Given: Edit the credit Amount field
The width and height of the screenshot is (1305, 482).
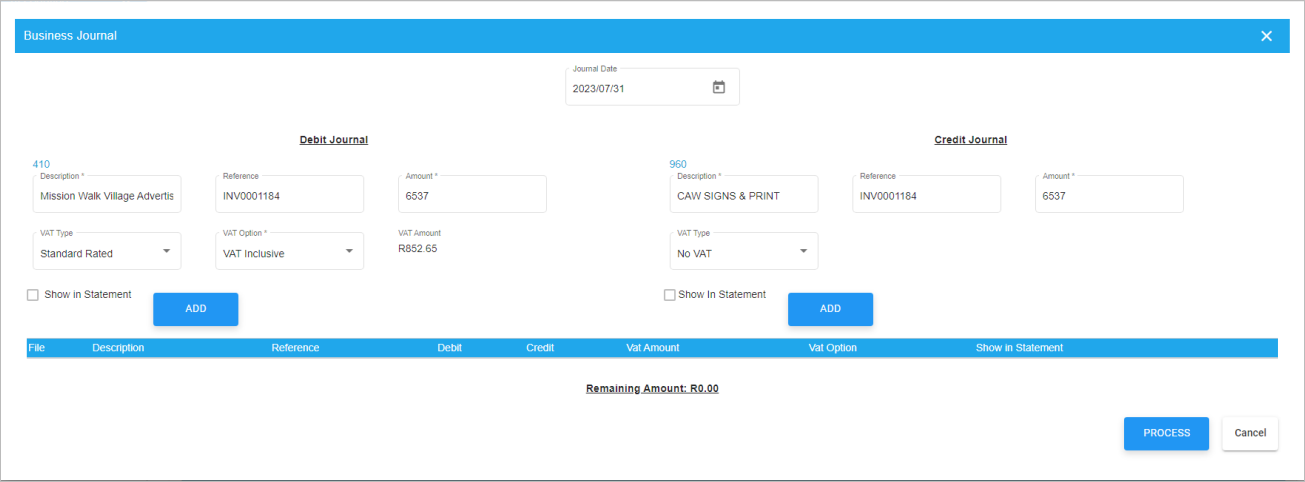Looking at the screenshot, I should coord(1109,196).
